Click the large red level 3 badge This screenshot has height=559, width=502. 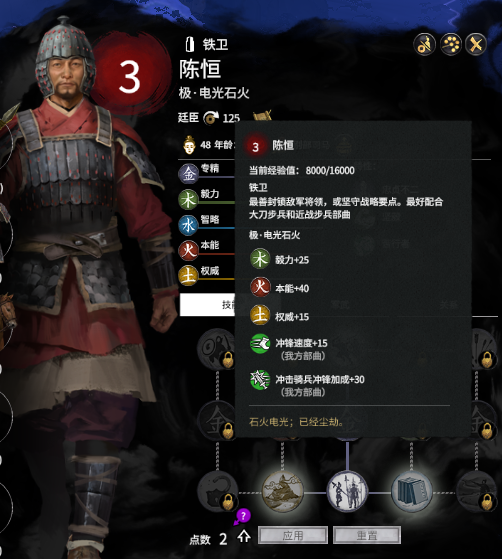click(129, 76)
